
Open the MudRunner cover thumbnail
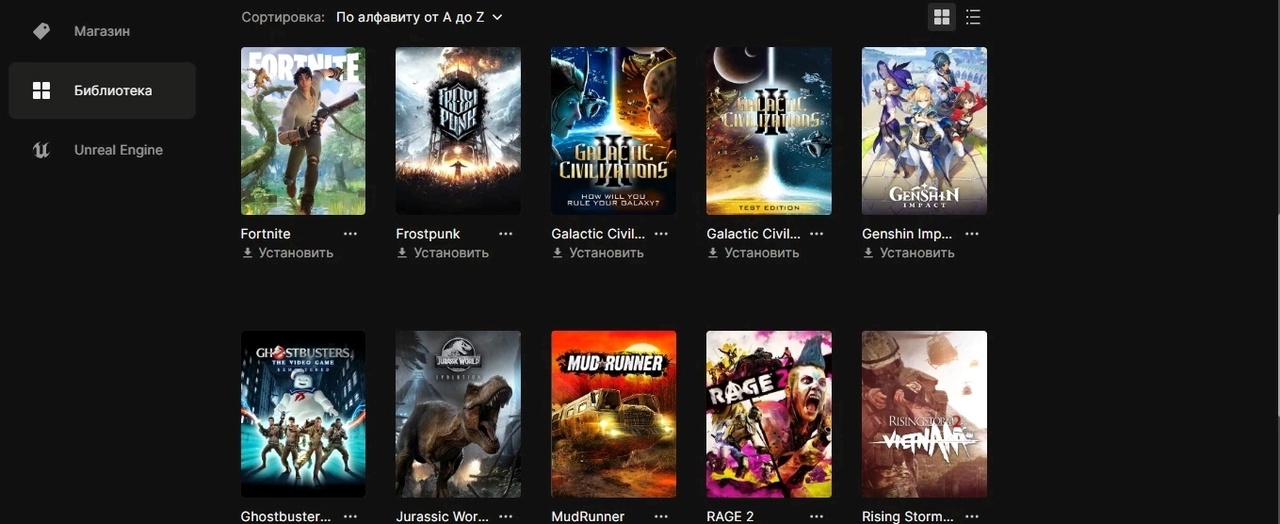(613, 414)
